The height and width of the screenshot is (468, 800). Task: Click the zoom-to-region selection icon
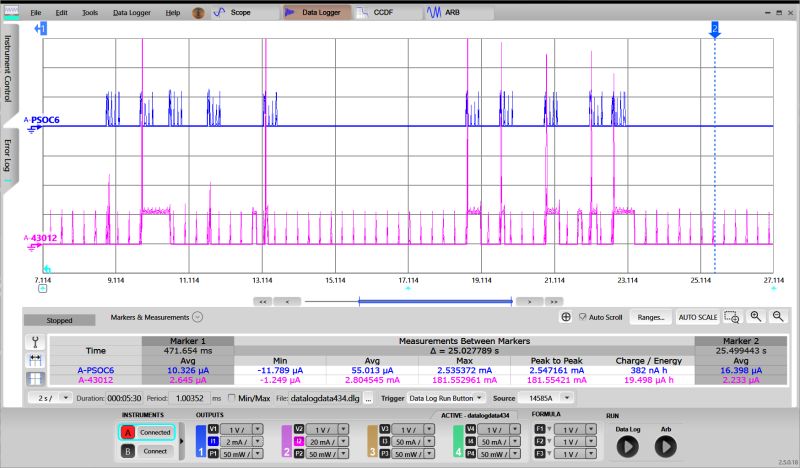tap(732, 317)
